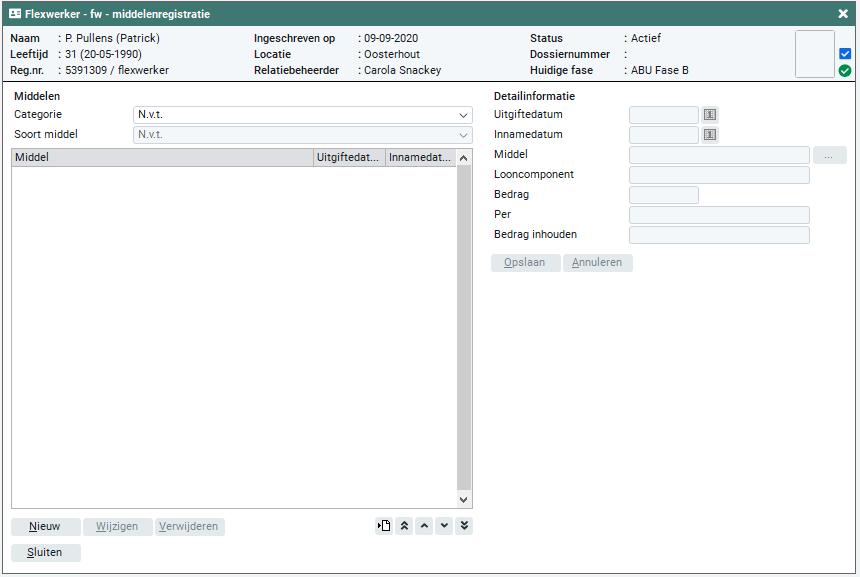
Task: Click the Bedrag input field
Action: click(663, 195)
